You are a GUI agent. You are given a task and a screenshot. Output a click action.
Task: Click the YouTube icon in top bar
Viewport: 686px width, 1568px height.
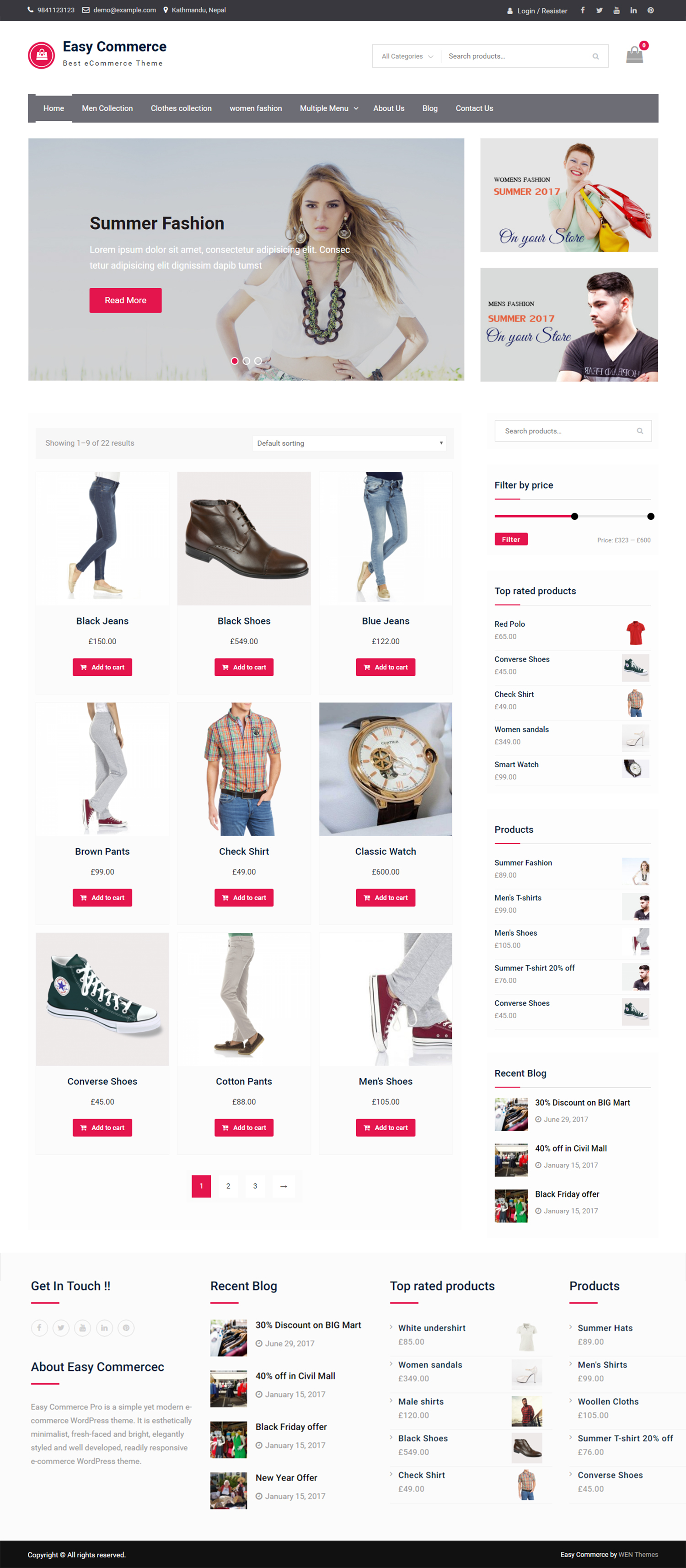(x=616, y=11)
